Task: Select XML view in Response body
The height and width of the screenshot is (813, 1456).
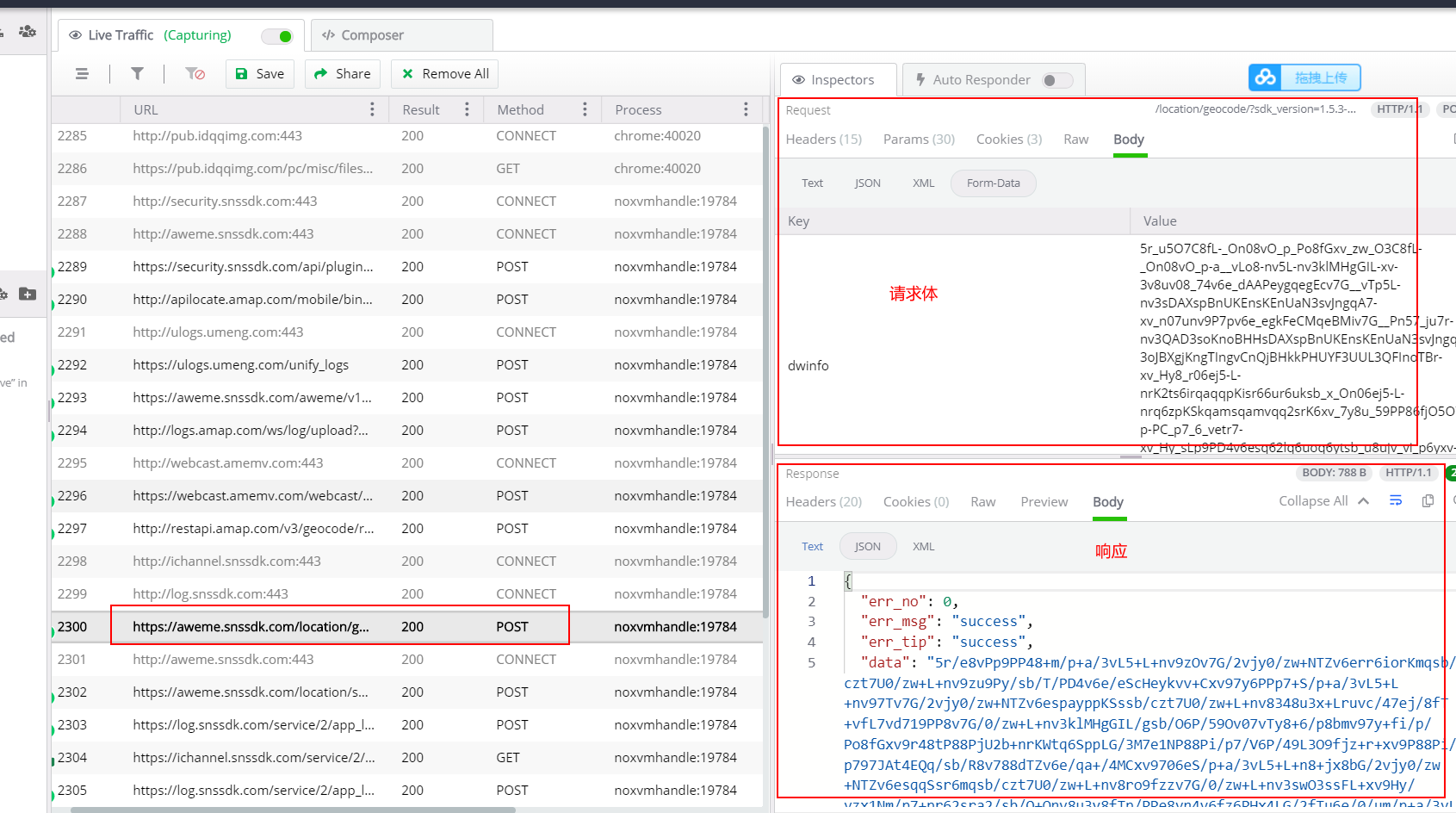Action: click(923, 546)
